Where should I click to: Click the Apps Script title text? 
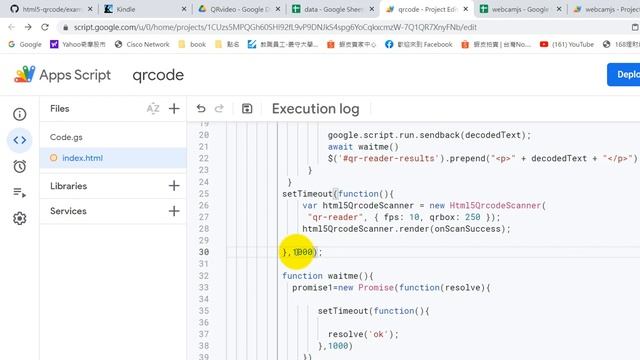pyautogui.click(x=75, y=75)
